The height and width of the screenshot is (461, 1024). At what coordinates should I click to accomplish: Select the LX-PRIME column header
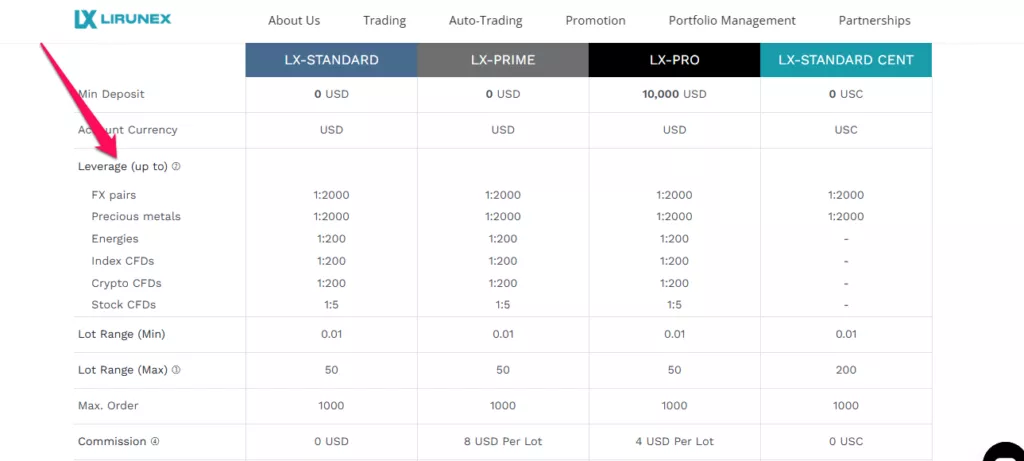pos(503,60)
